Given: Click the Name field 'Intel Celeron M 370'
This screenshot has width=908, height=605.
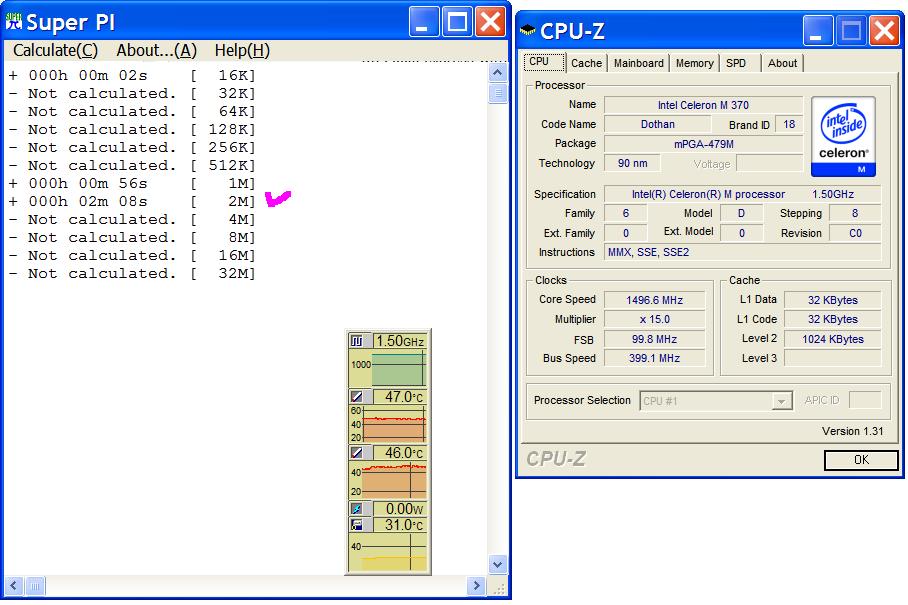Looking at the screenshot, I should pyautogui.click(x=703, y=105).
